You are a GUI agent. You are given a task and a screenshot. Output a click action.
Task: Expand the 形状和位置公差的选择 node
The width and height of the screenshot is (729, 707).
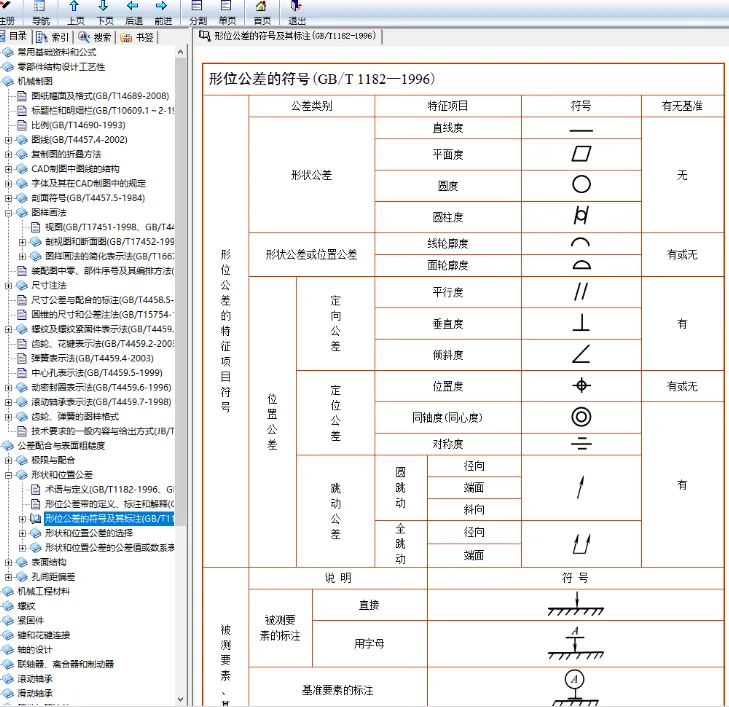coord(22,533)
